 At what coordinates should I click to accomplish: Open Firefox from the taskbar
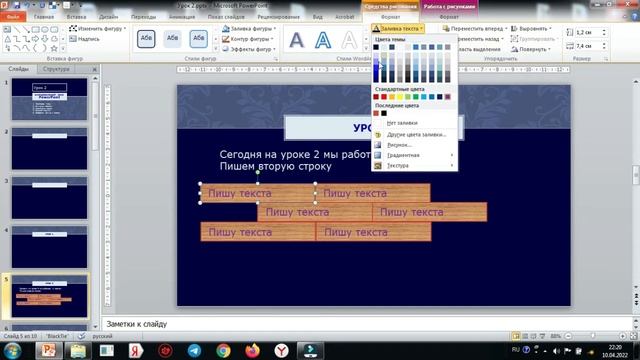(252, 351)
